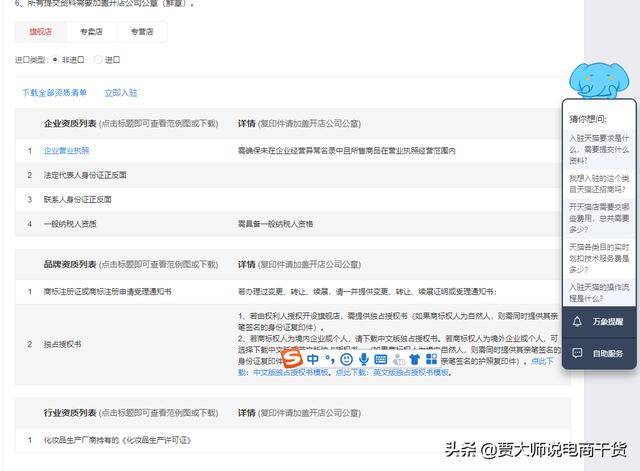This screenshot has height=471, width=640.
Task: Open the 企业营业执照 link
Action: (67, 150)
